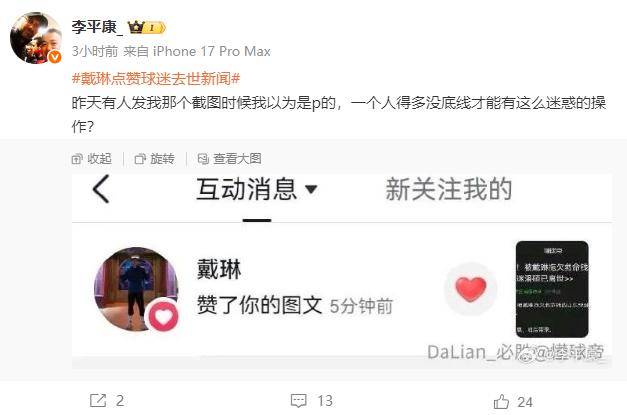Like the post with thumbs-up icon

coord(501,401)
